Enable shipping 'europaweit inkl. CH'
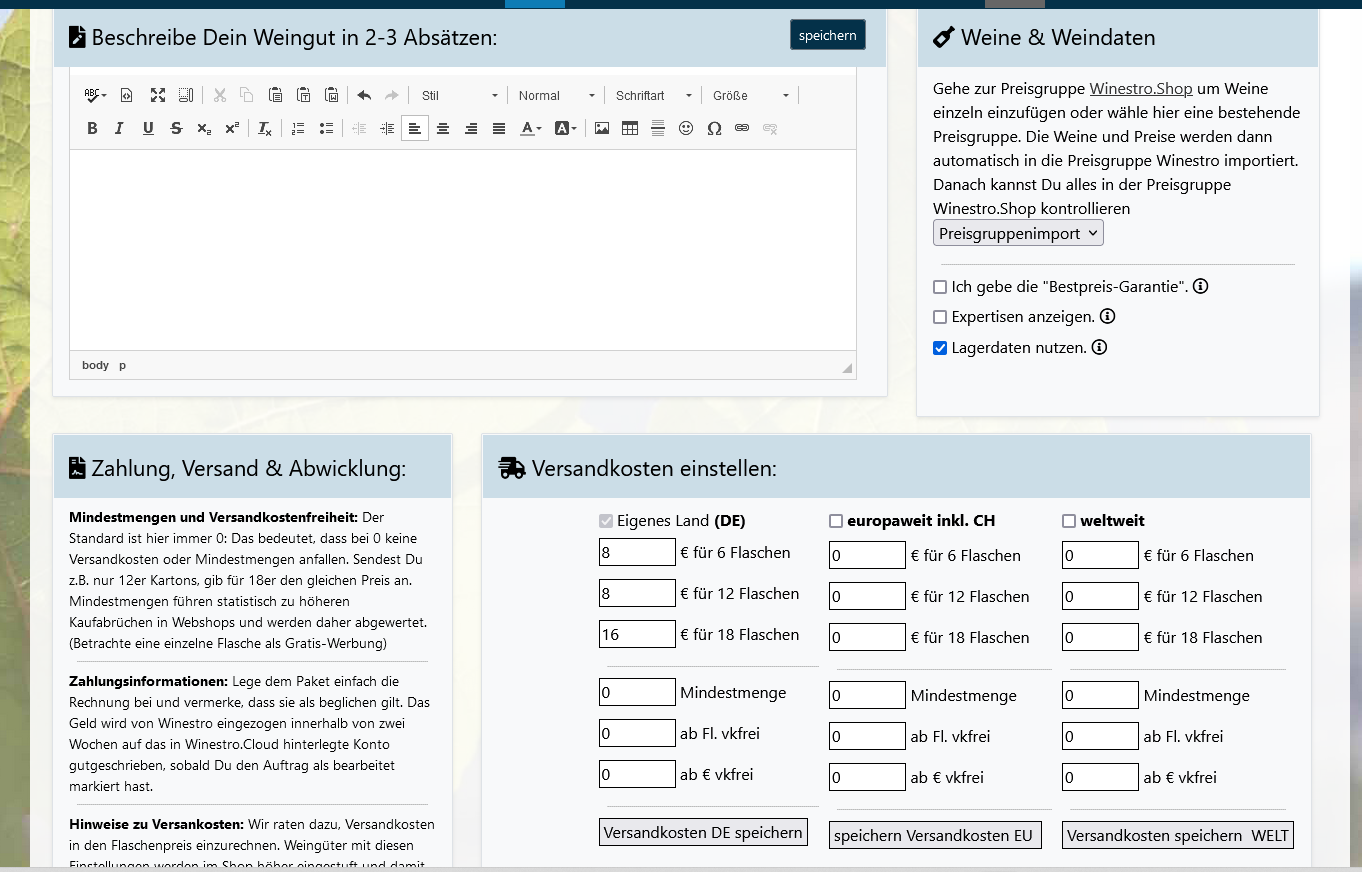 (836, 521)
